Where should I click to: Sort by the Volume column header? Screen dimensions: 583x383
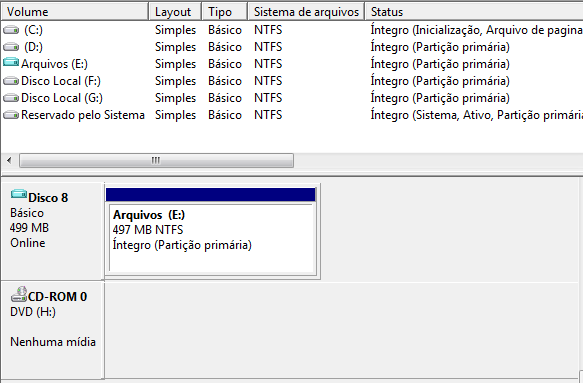(75, 12)
